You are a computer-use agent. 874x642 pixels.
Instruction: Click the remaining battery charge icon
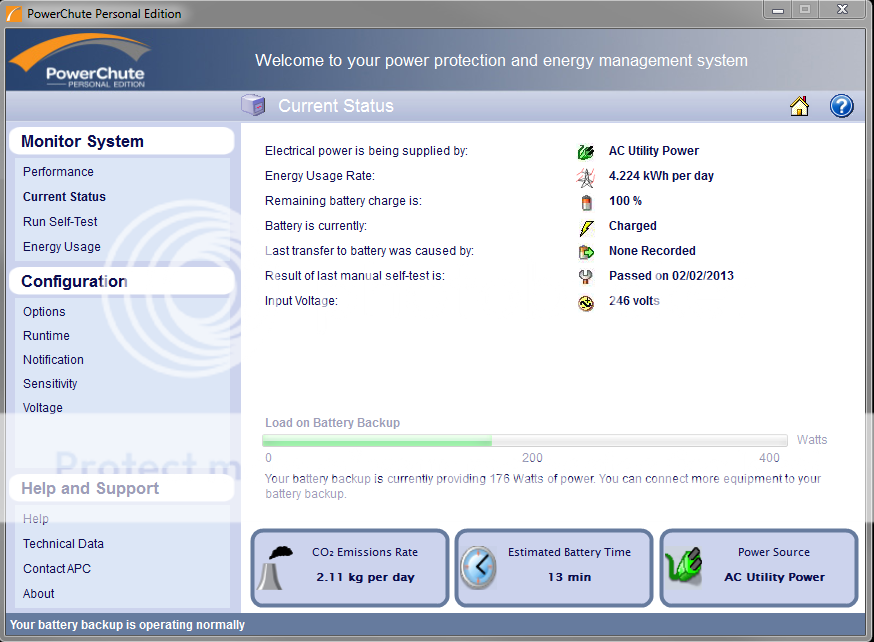(586, 202)
